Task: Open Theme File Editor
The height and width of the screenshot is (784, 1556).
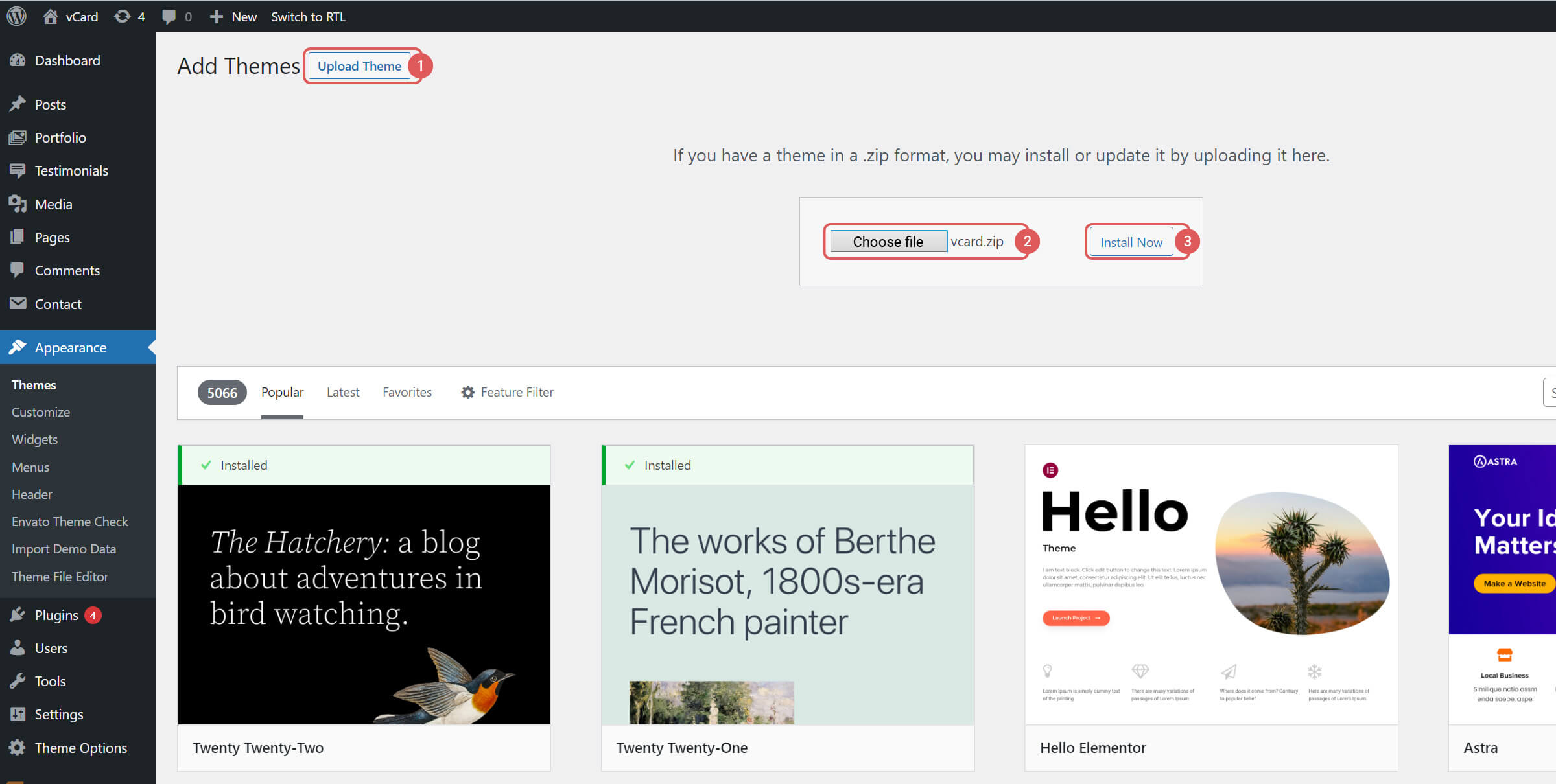Action: coord(60,577)
